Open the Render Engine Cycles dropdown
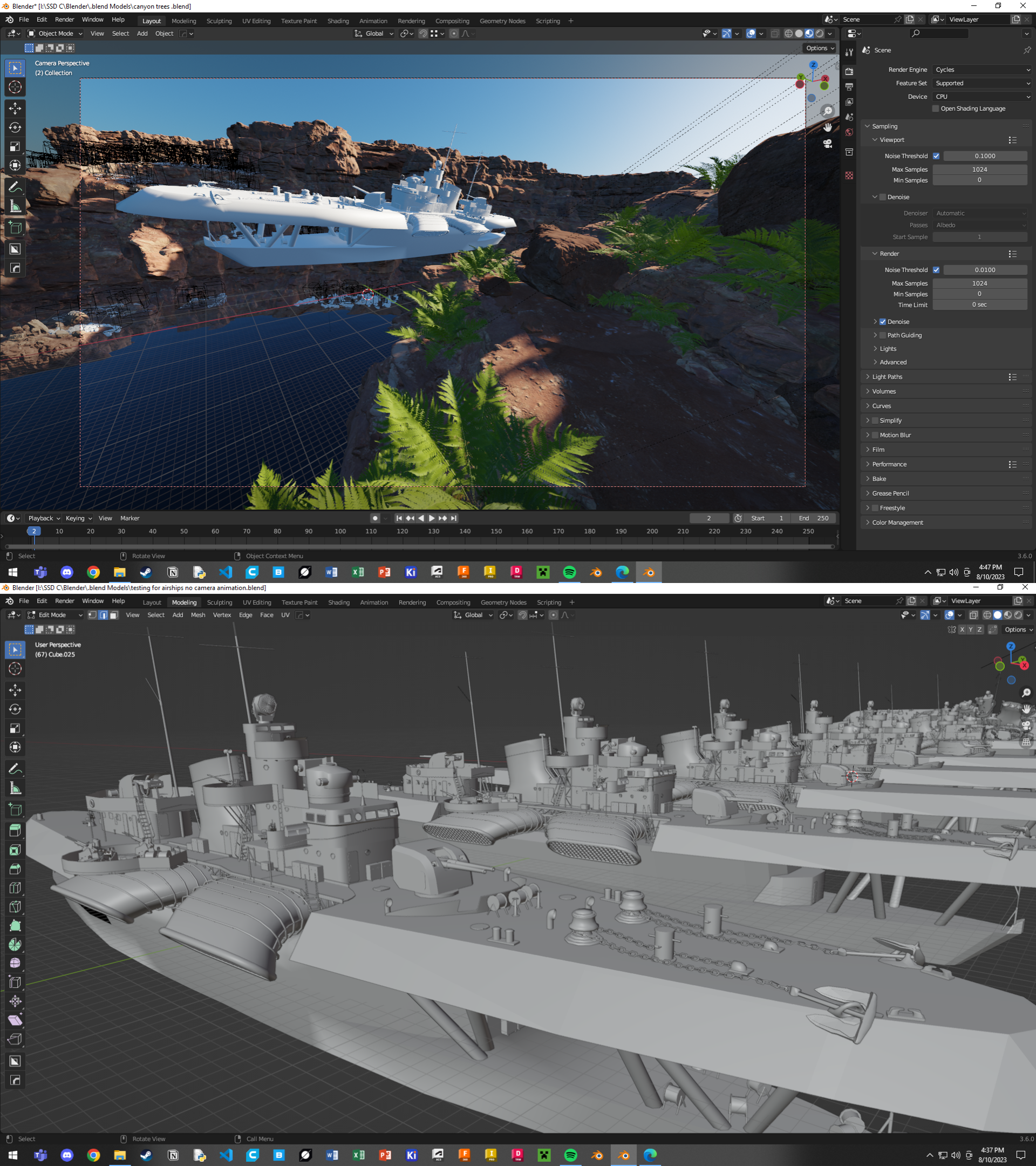Viewport: 1036px width, 1166px height. (x=982, y=70)
